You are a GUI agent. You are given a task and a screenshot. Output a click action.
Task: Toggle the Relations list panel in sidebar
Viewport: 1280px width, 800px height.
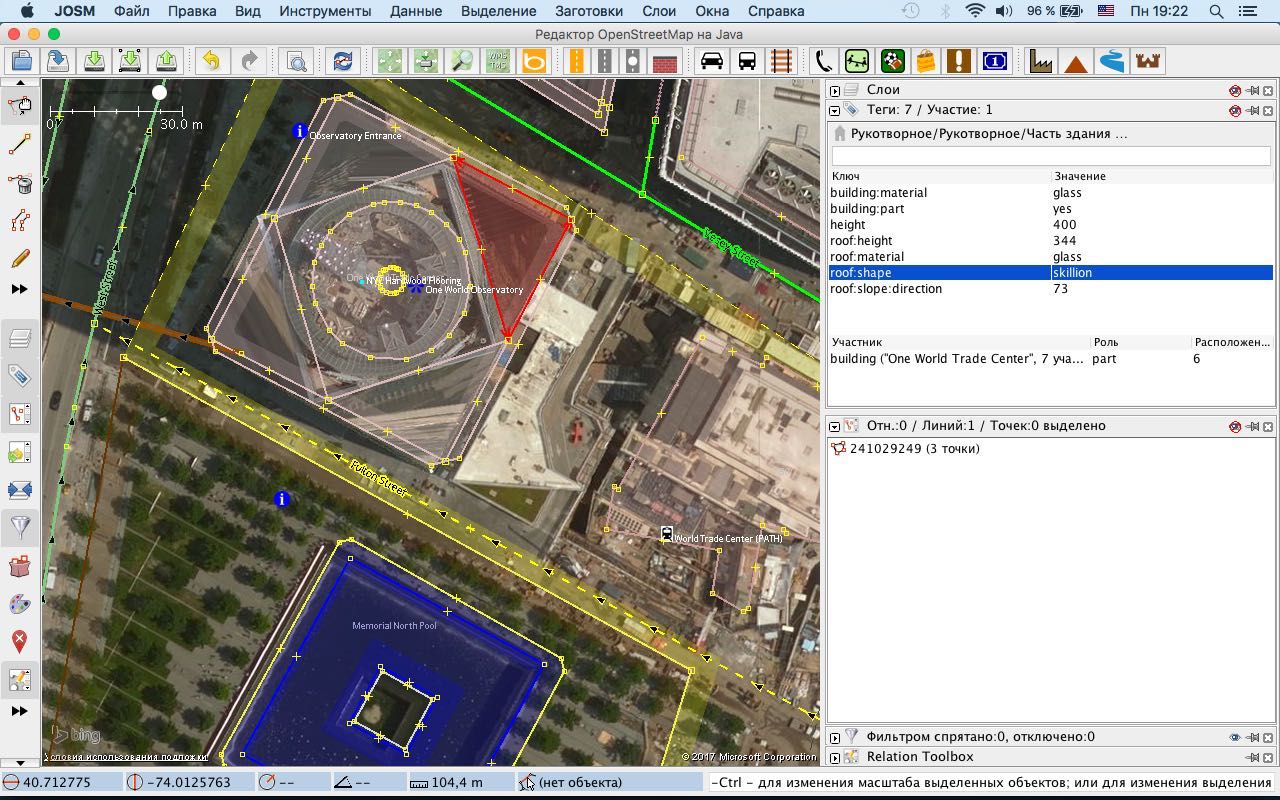point(20,452)
